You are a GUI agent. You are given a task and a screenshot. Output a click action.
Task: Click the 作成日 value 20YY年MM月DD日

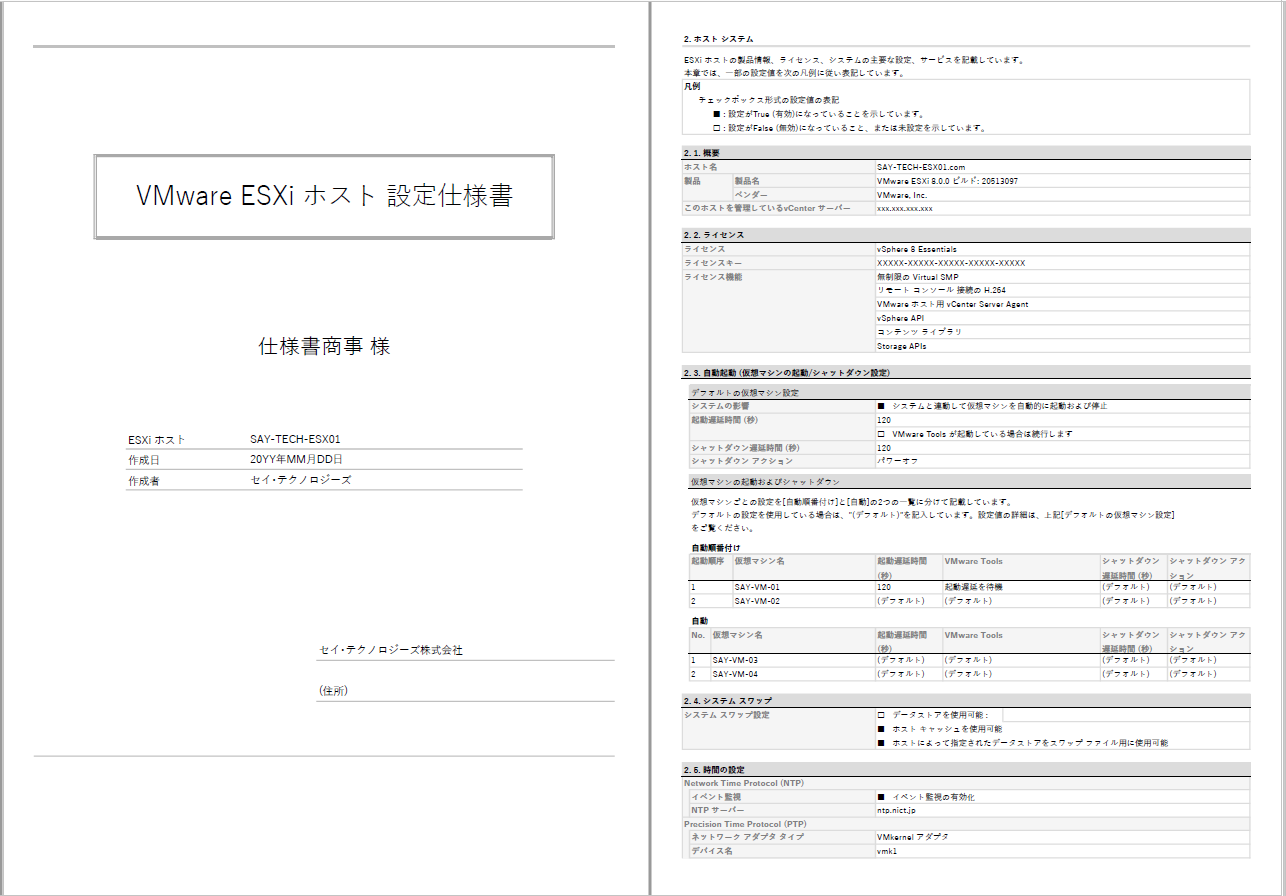point(296,460)
